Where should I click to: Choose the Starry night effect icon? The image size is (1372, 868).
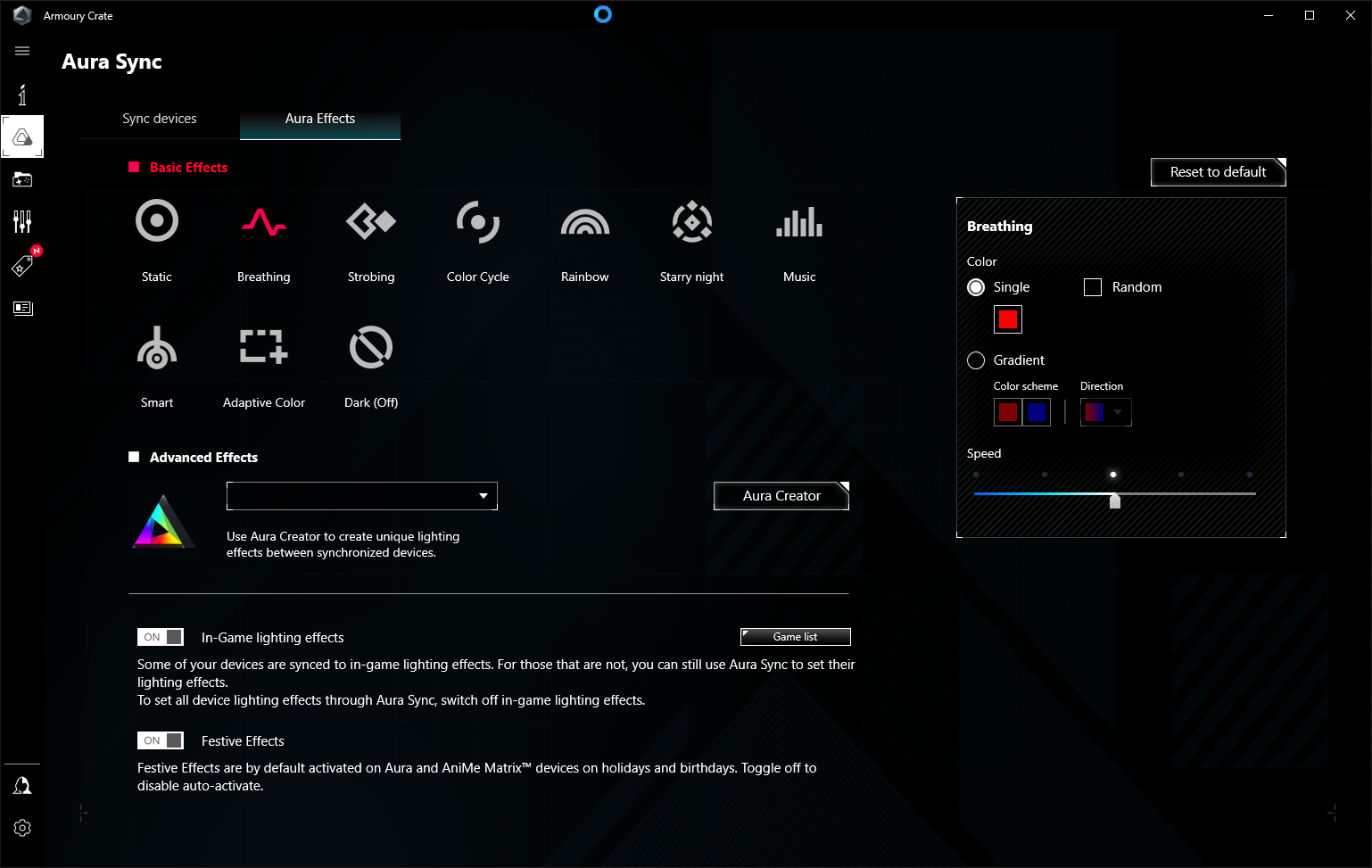[692, 221]
